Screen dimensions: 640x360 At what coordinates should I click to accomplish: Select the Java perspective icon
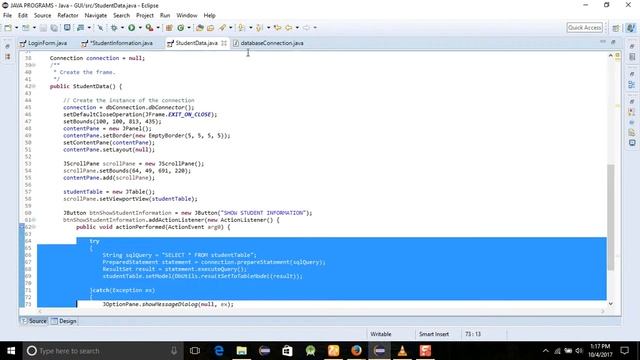[x=631, y=28]
